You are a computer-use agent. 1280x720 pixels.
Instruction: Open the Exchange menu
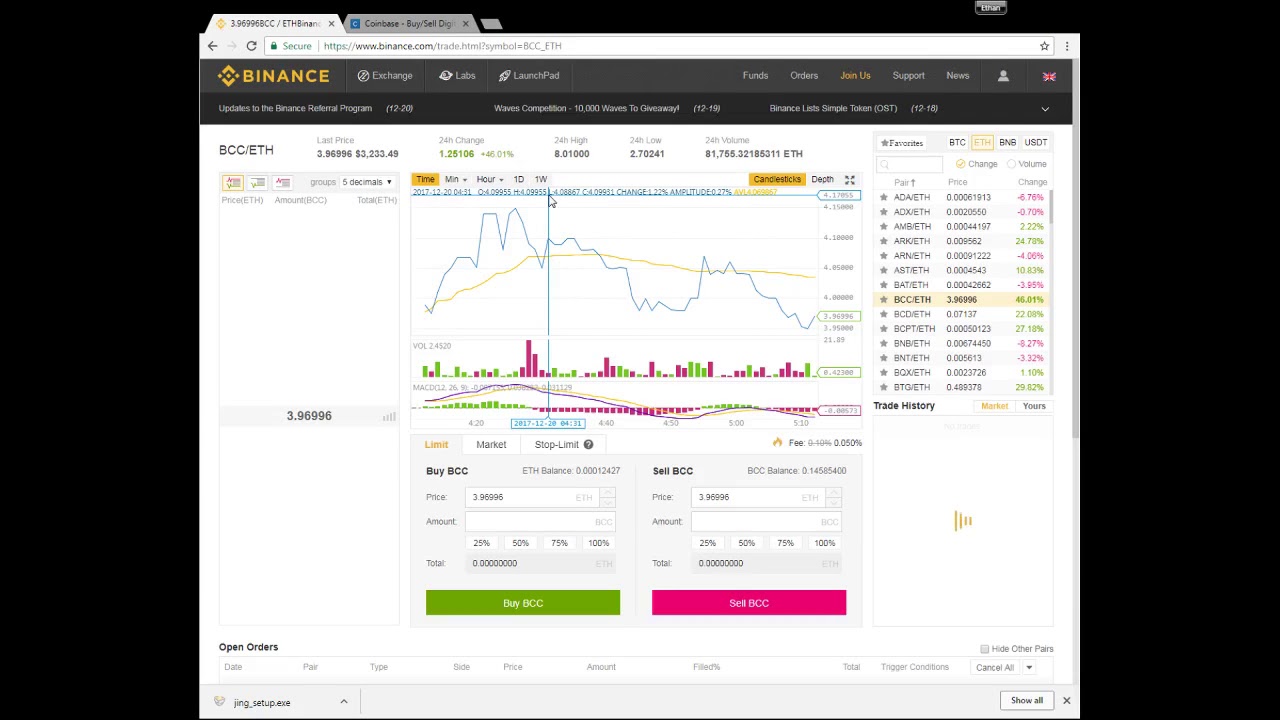(384, 76)
